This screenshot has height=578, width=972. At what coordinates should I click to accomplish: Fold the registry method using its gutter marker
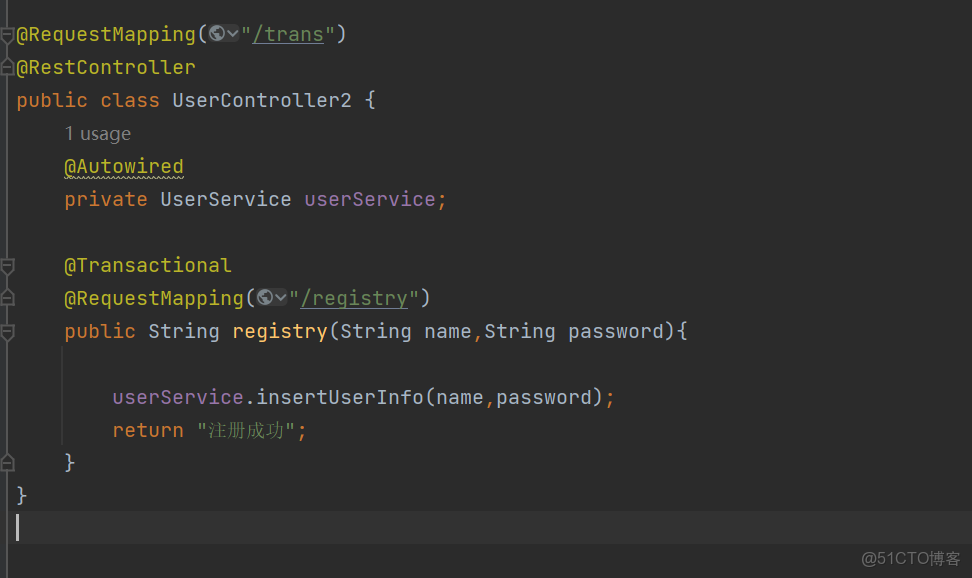click(x=8, y=331)
